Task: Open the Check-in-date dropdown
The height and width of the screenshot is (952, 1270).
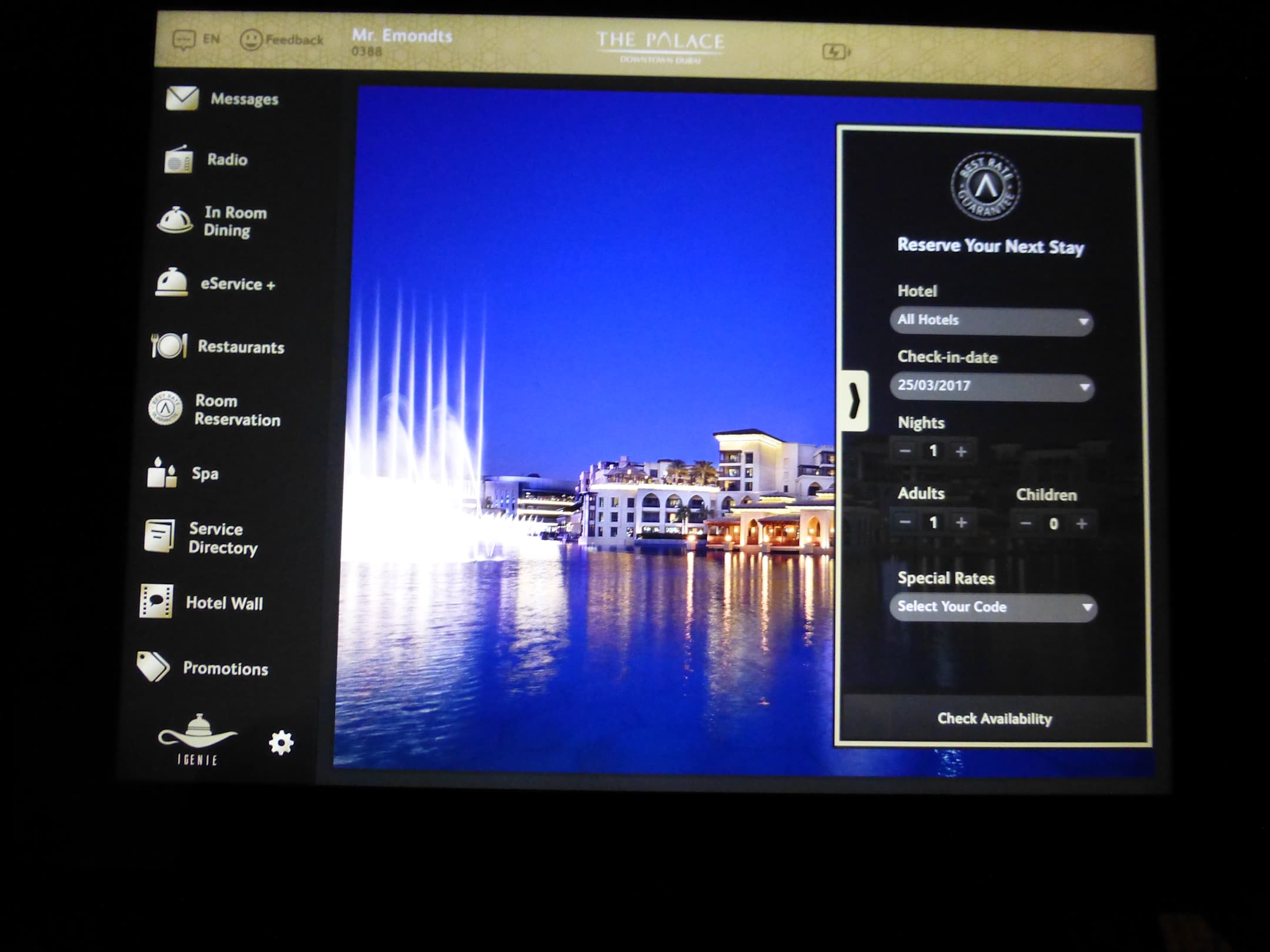Action: pyautogui.click(x=992, y=387)
